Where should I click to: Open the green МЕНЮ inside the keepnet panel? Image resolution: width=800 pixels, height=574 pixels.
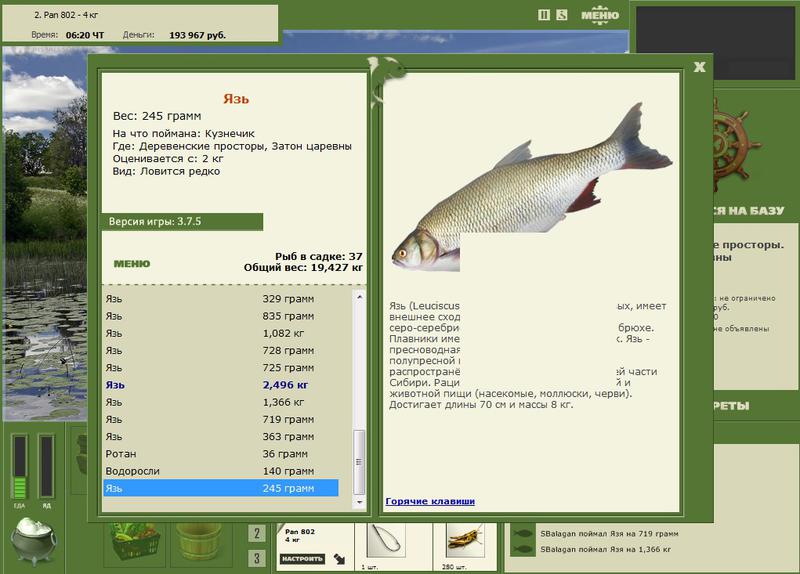(132, 264)
